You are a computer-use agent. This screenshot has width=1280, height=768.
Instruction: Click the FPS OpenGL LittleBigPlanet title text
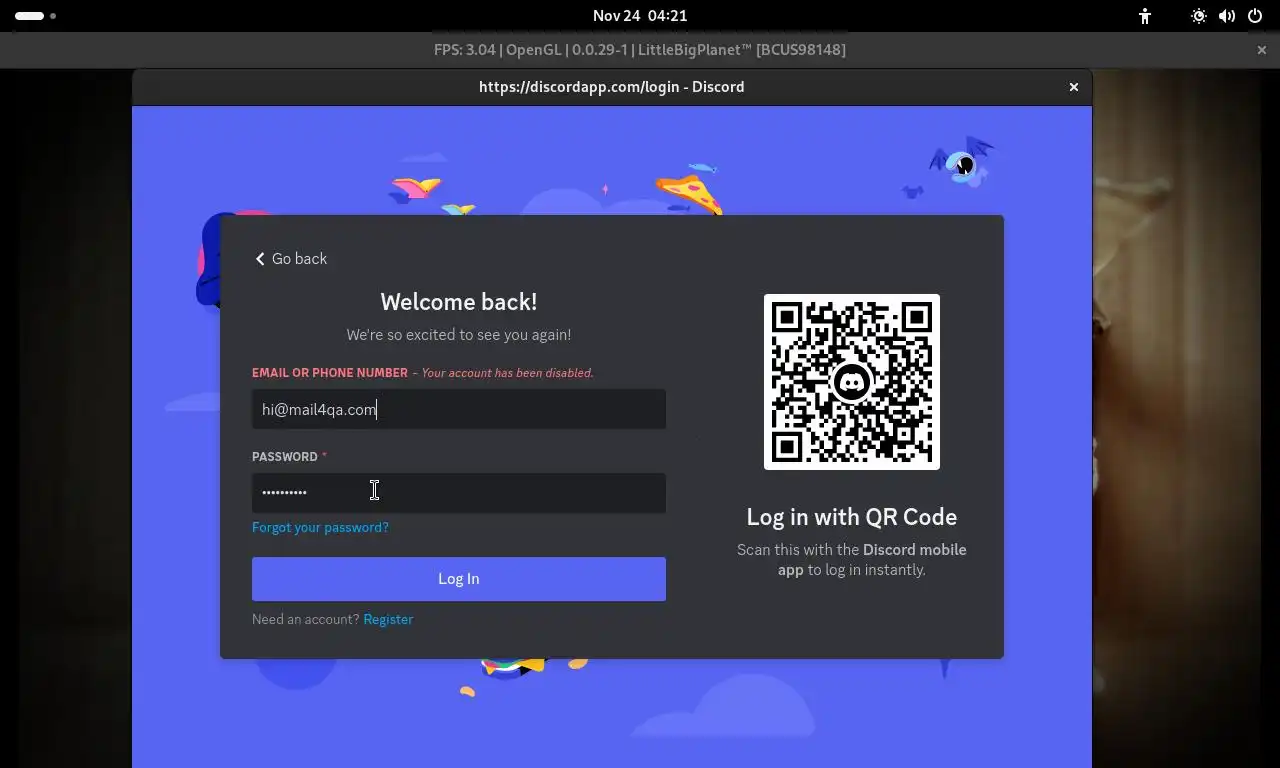coord(640,50)
